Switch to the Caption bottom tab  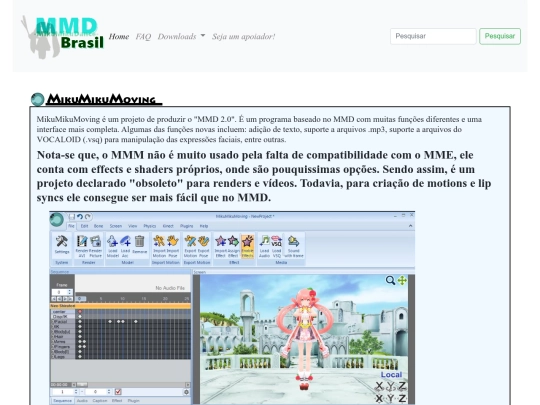click(x=100, y=401)
